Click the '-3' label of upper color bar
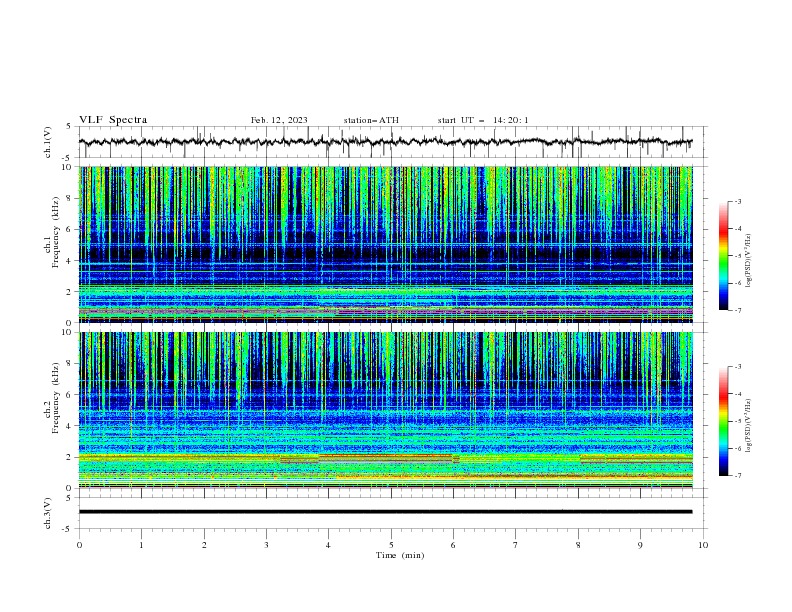 pyautogui.click(x=738, y=201)
